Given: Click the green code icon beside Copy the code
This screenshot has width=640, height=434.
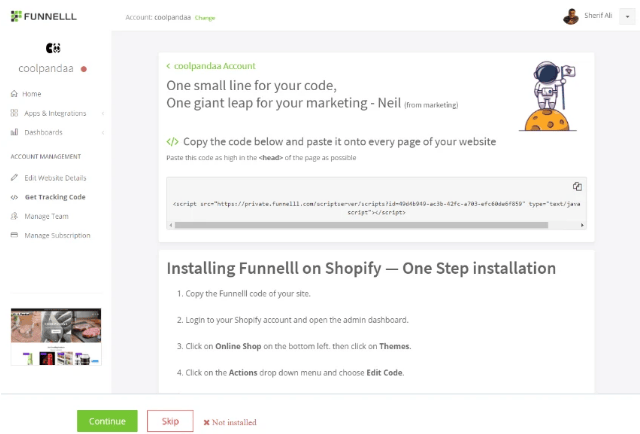Looking at the screenshot, I should point(172,142).
